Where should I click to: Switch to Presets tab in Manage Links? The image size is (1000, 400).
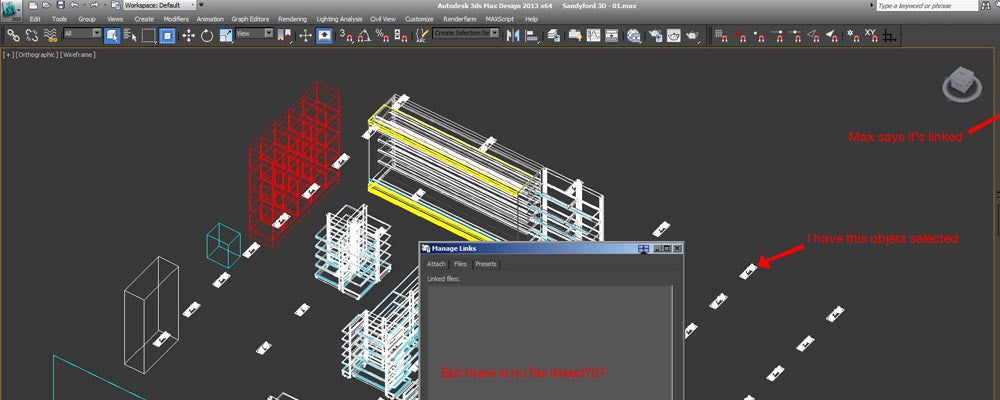point(486,264)
